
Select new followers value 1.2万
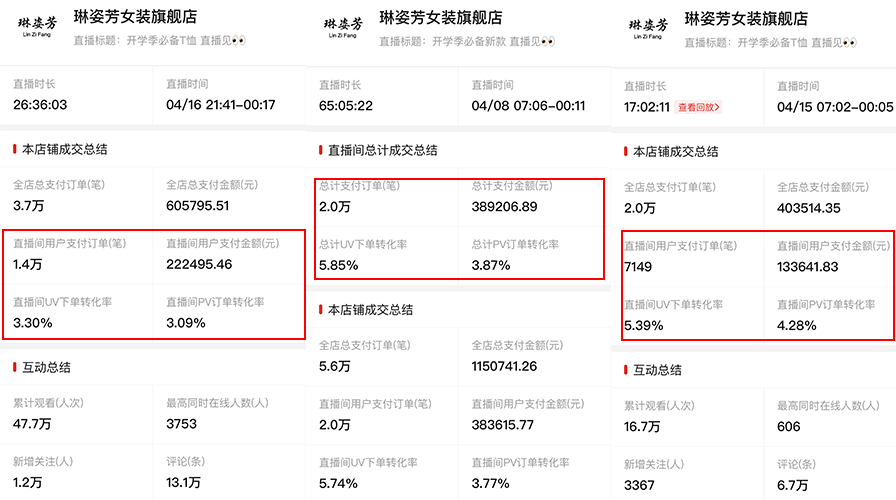point(27,483)
